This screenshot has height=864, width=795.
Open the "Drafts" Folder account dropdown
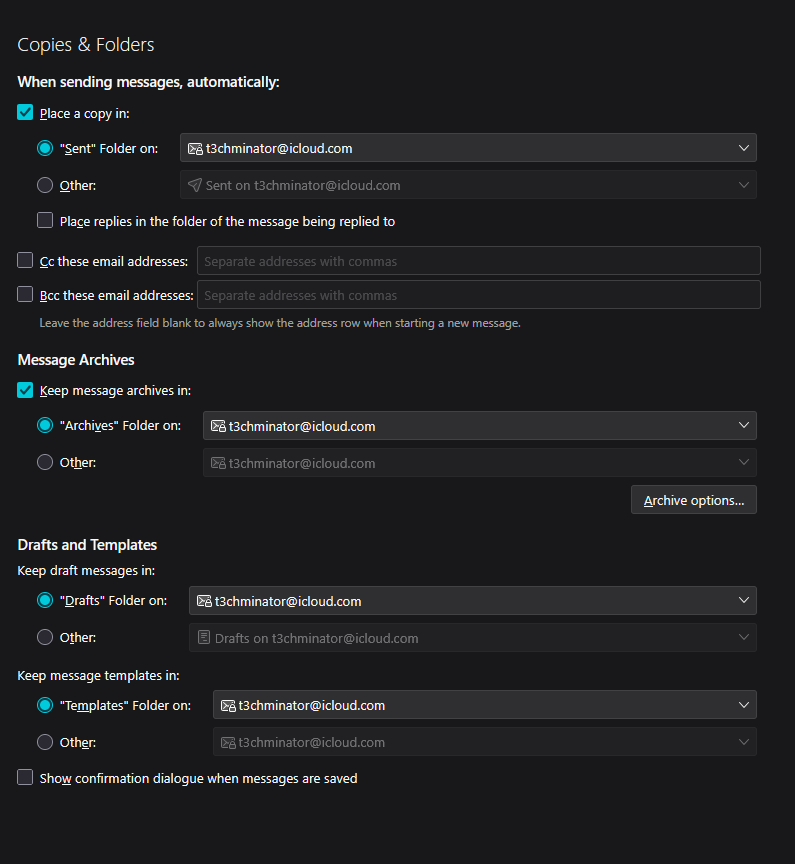[x=472, y=601]
